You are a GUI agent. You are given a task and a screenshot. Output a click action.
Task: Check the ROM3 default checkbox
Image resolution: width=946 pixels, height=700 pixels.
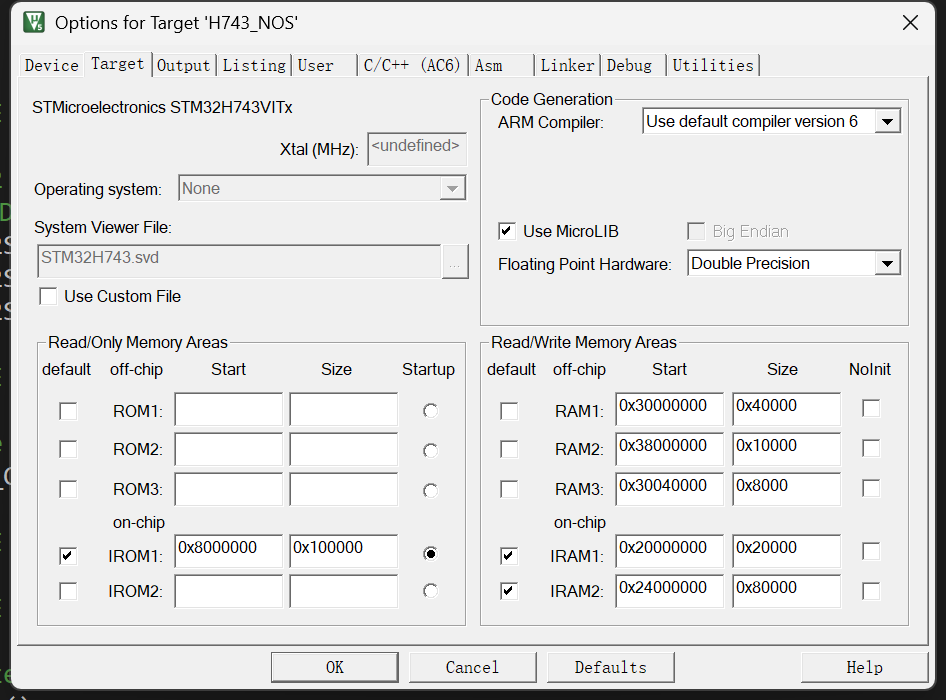coord(68,489)
